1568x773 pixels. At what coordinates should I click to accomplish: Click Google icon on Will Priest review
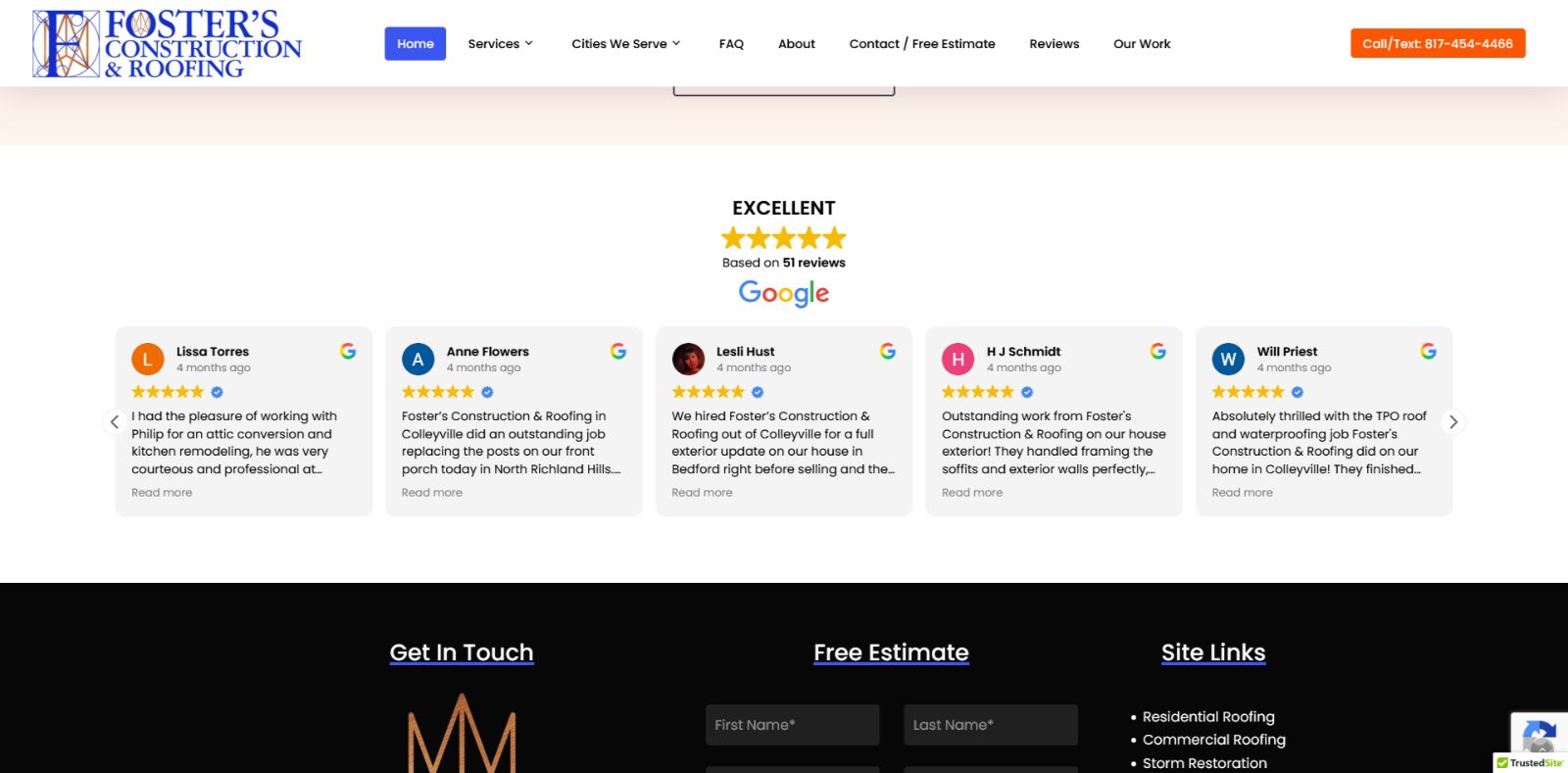(x=1429, y=351)
